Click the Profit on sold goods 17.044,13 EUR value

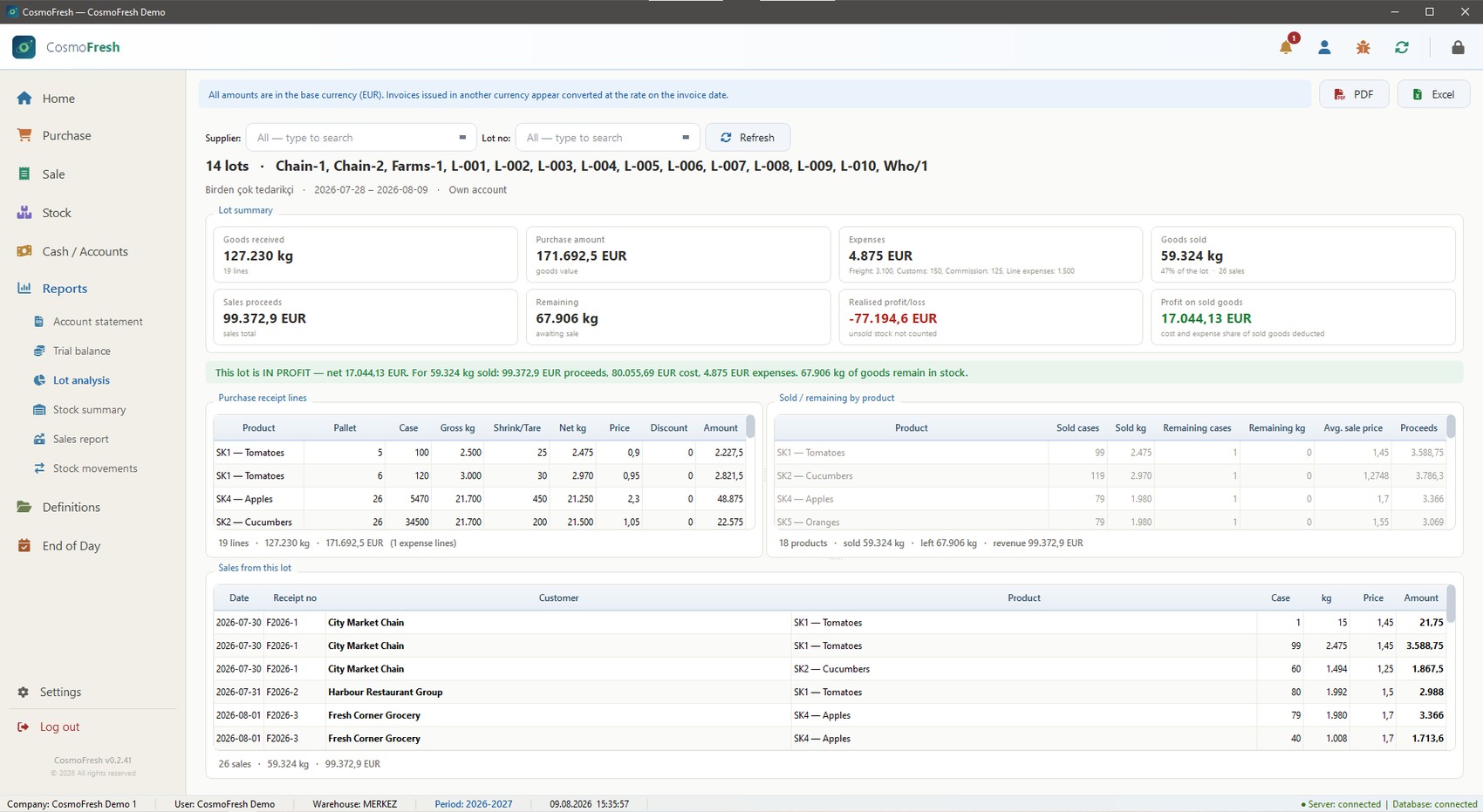[x=1206, y=318]
